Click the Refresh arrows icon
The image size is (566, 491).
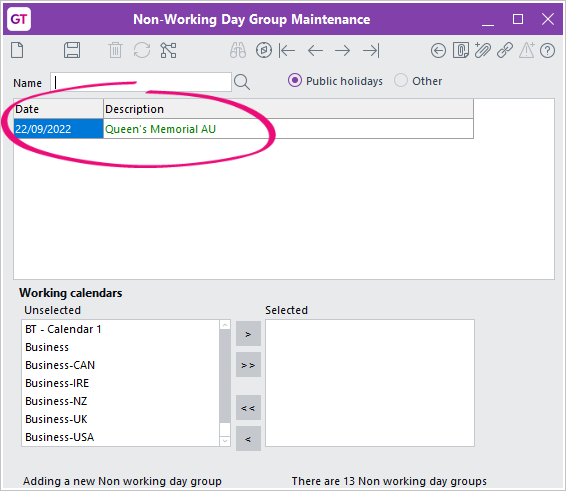142,50
